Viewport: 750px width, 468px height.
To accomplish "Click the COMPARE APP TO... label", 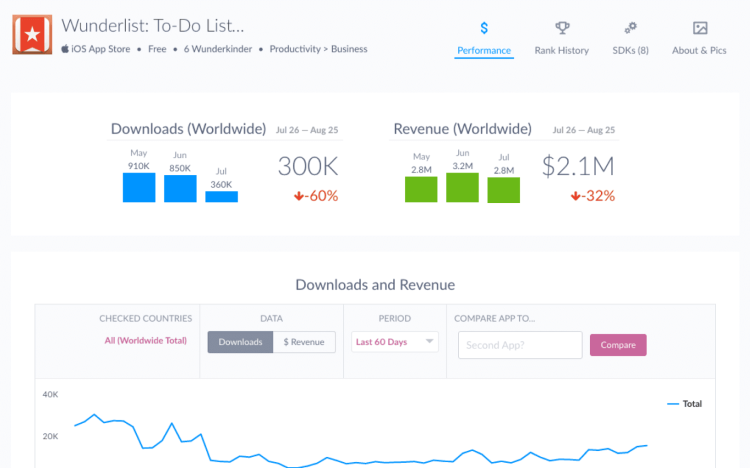I will click(x=495, y=318).
